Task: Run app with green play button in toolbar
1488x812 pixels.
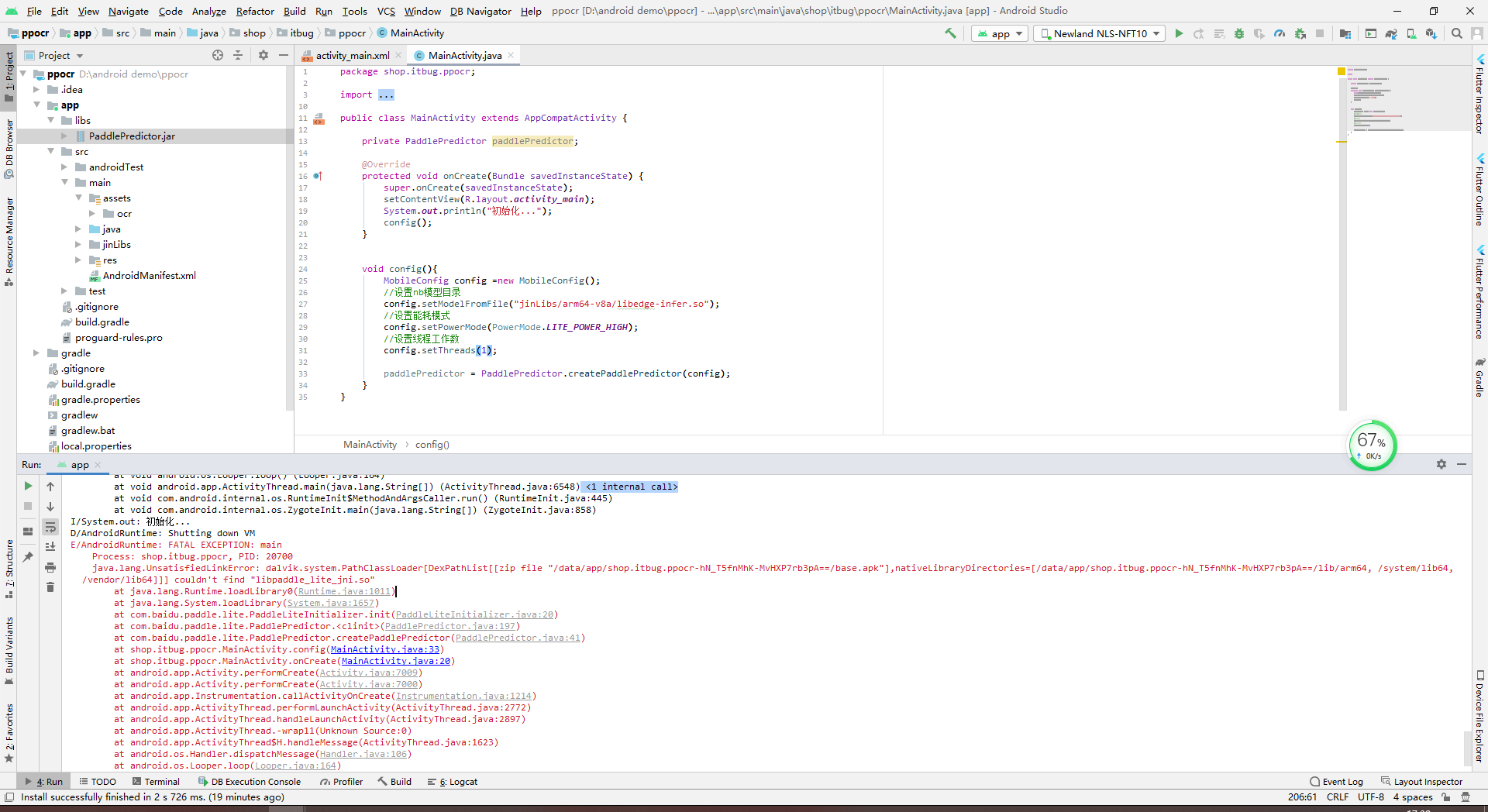Action: click(x=1179, y=33)
